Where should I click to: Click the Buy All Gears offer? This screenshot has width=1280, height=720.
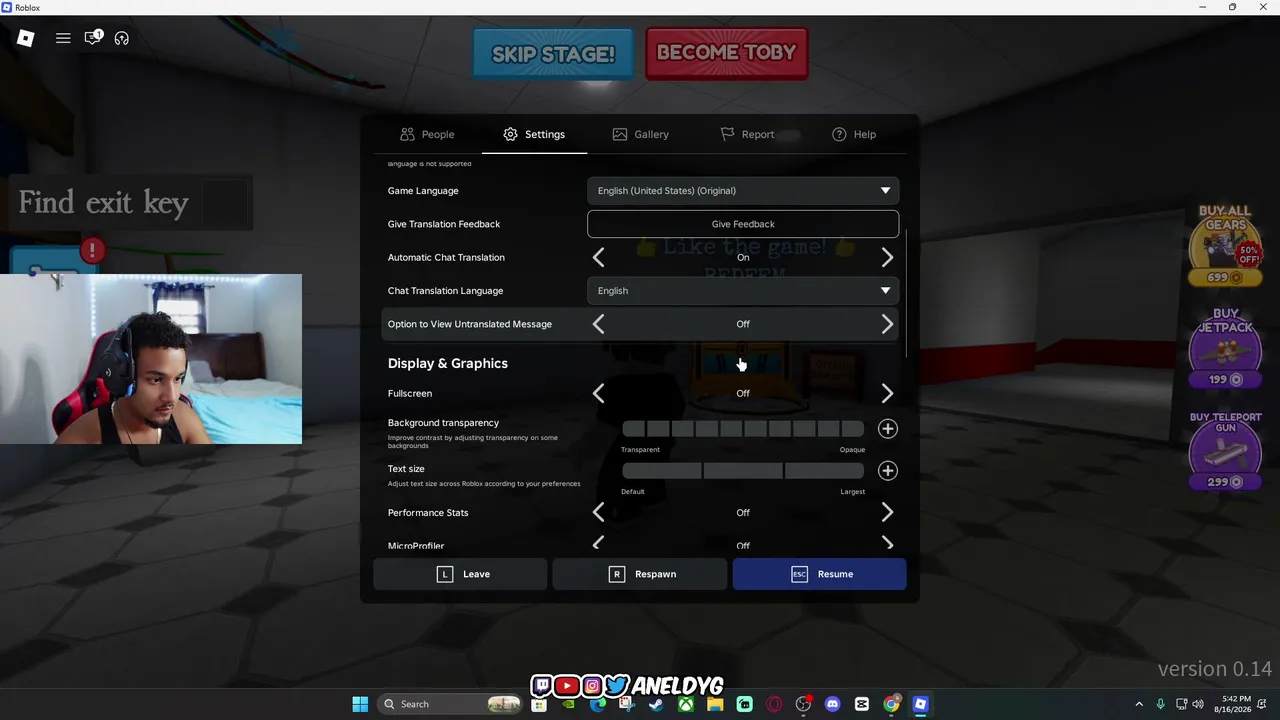(1225, 246)
